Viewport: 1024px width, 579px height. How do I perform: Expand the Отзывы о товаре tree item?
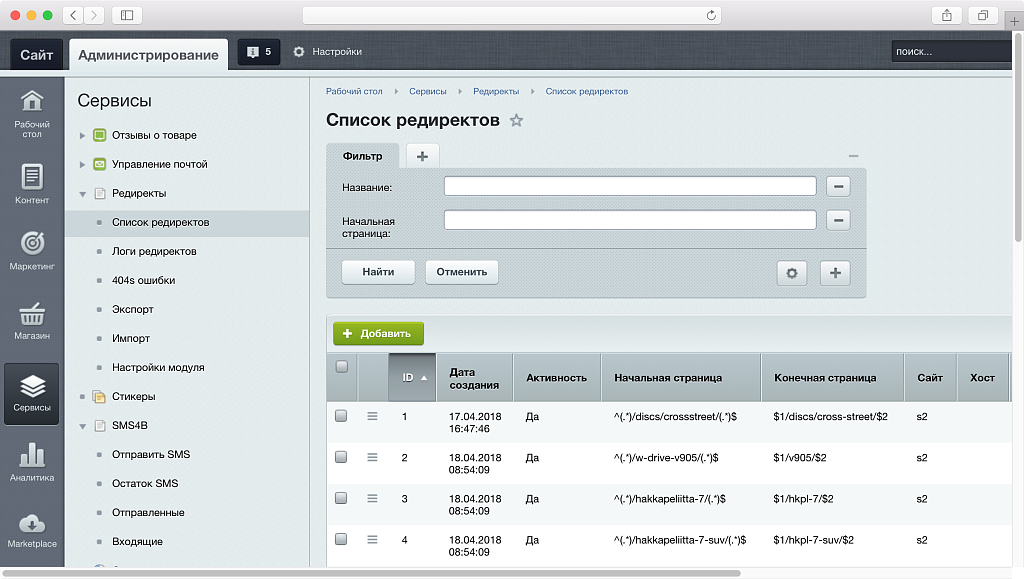83,134
